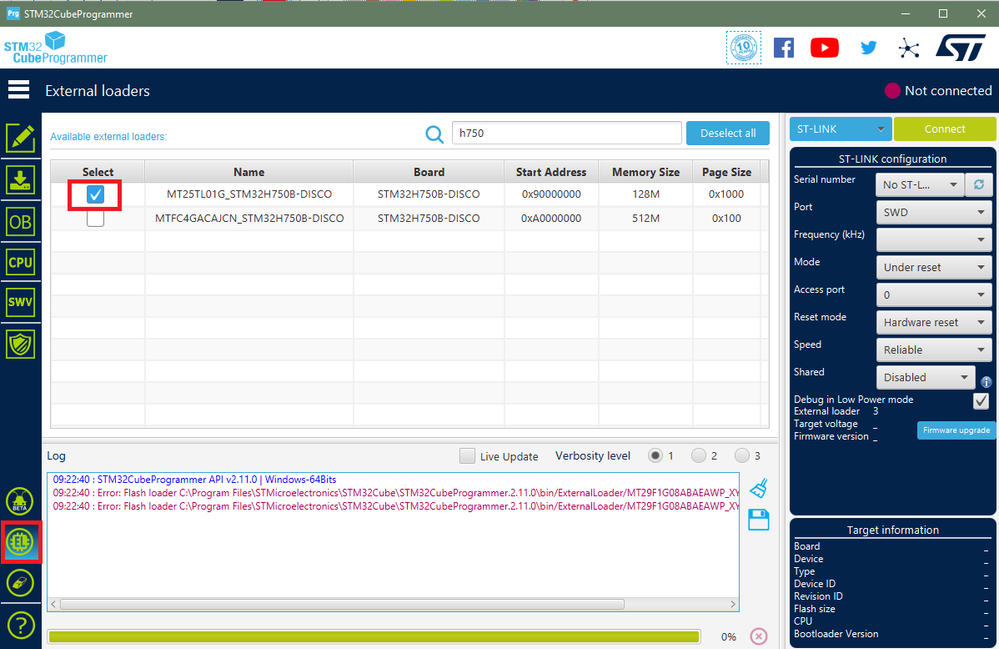Toggle Debug in Low Power mode checkbox
Screen dimensions: 999x649
[x=981, y=401]
